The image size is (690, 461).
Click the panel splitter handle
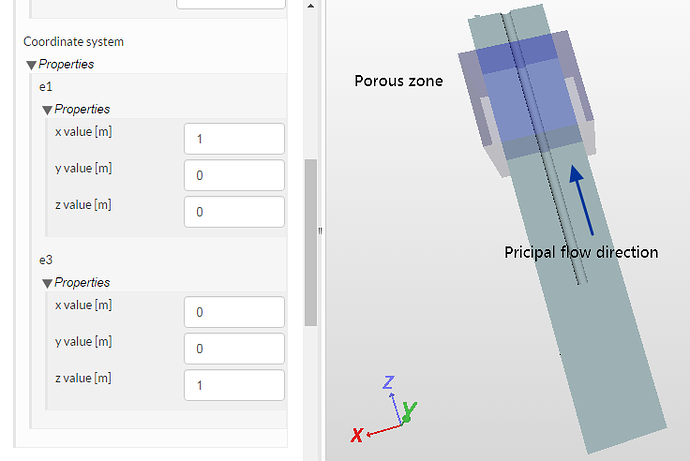(320, 231)
